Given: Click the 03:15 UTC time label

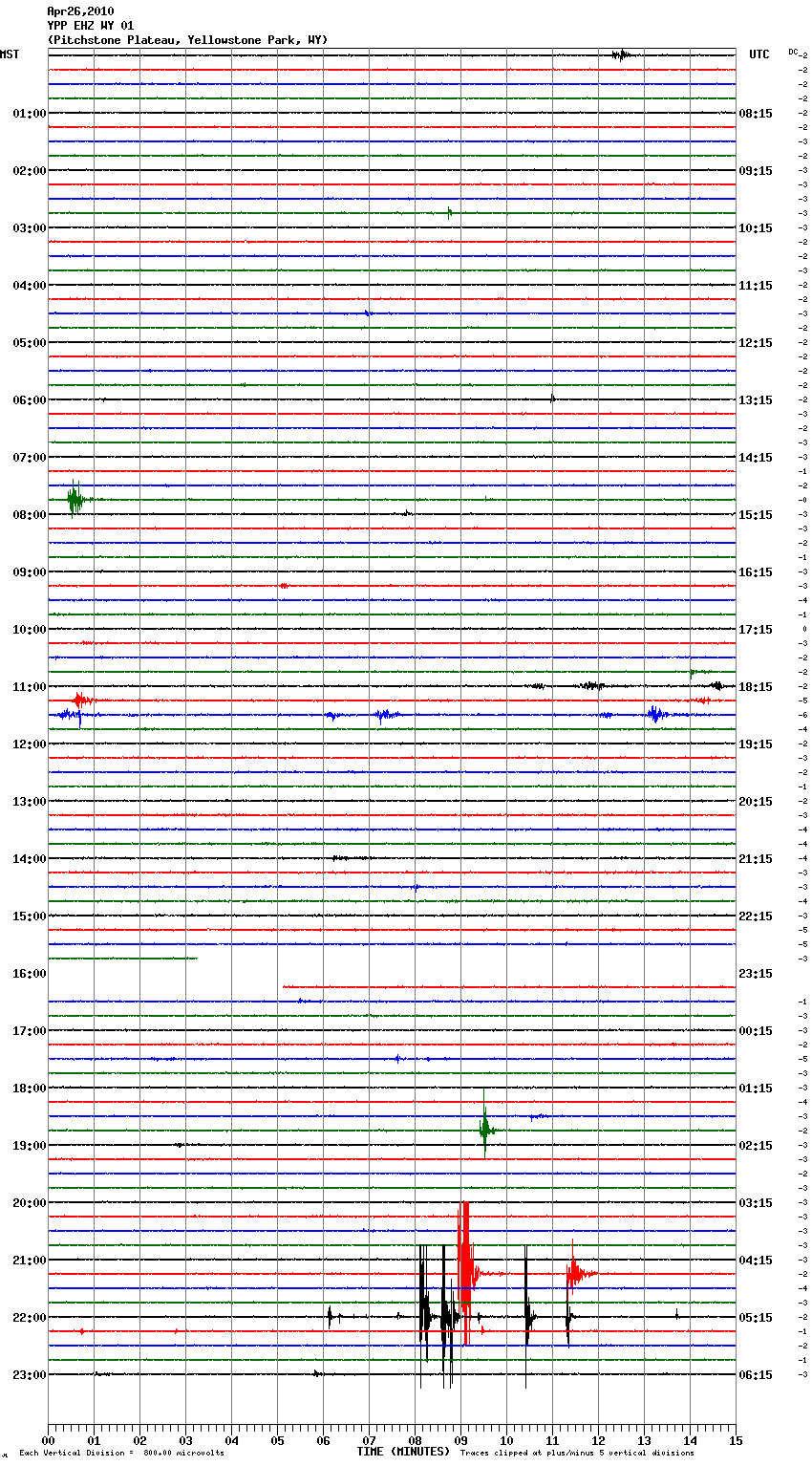Looking at the screenshot, I should [x=756, y=1203].
